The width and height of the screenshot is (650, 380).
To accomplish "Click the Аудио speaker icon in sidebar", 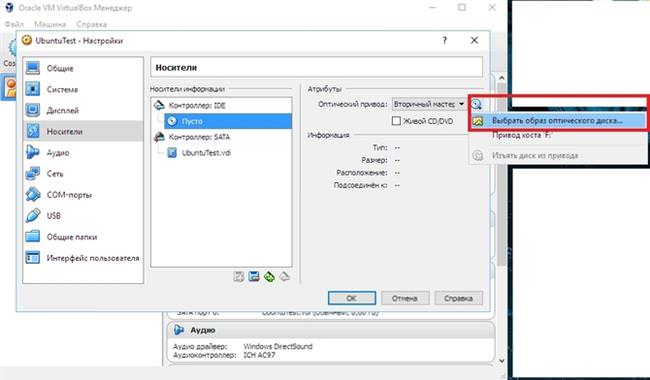I will tap(33, 152).
